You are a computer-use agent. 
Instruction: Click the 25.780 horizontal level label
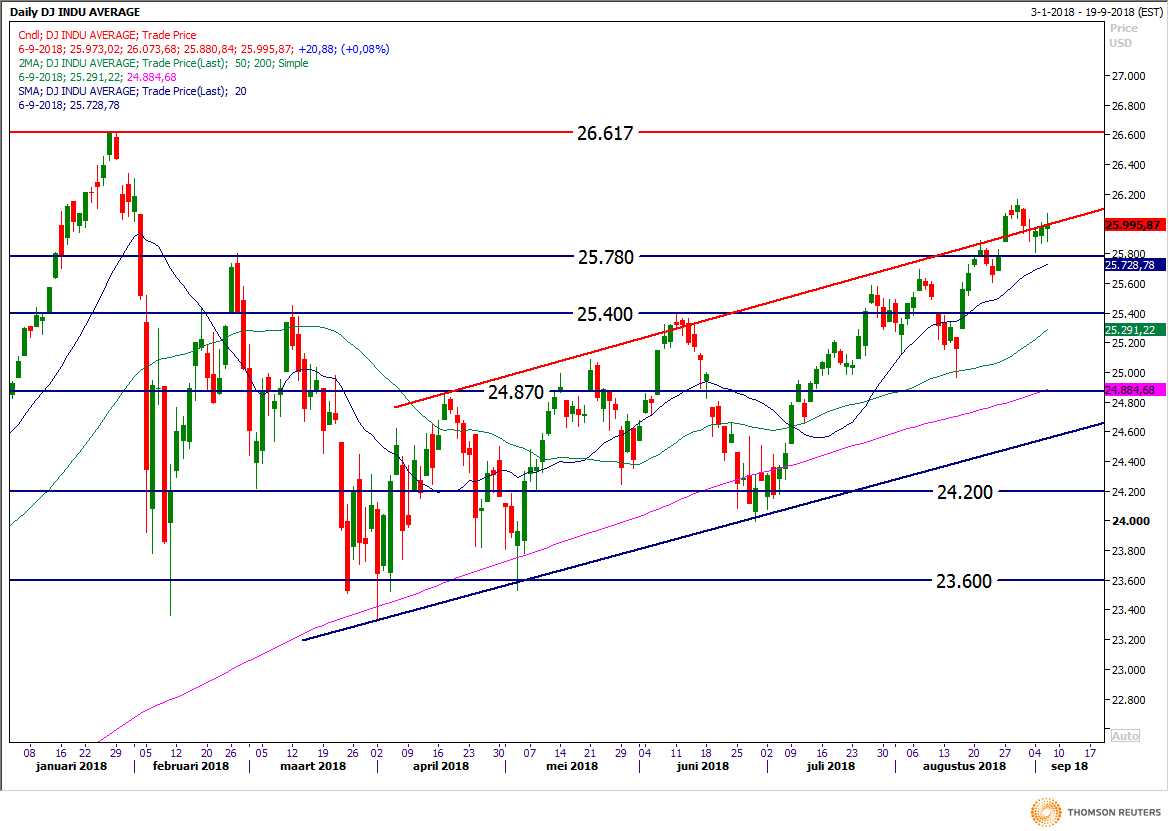[605, 257]
